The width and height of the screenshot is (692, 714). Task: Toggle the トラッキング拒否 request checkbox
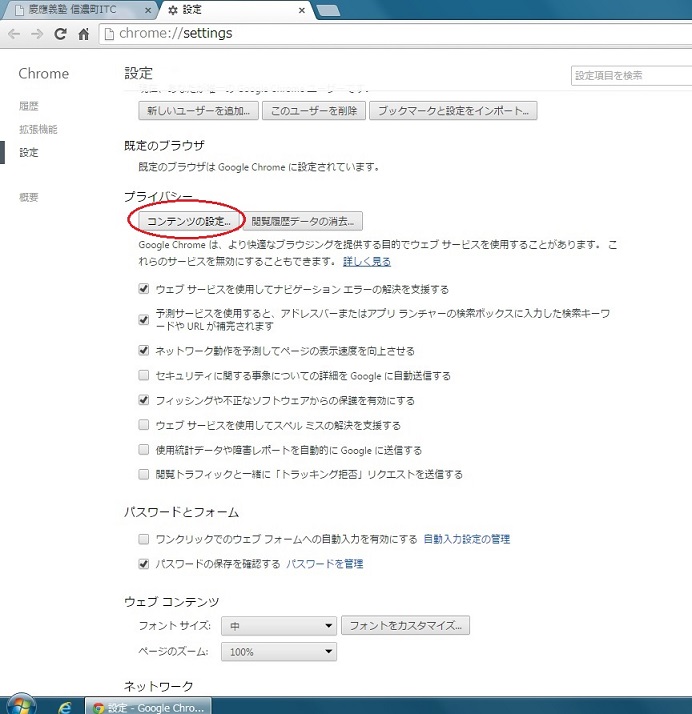point(145,474)
